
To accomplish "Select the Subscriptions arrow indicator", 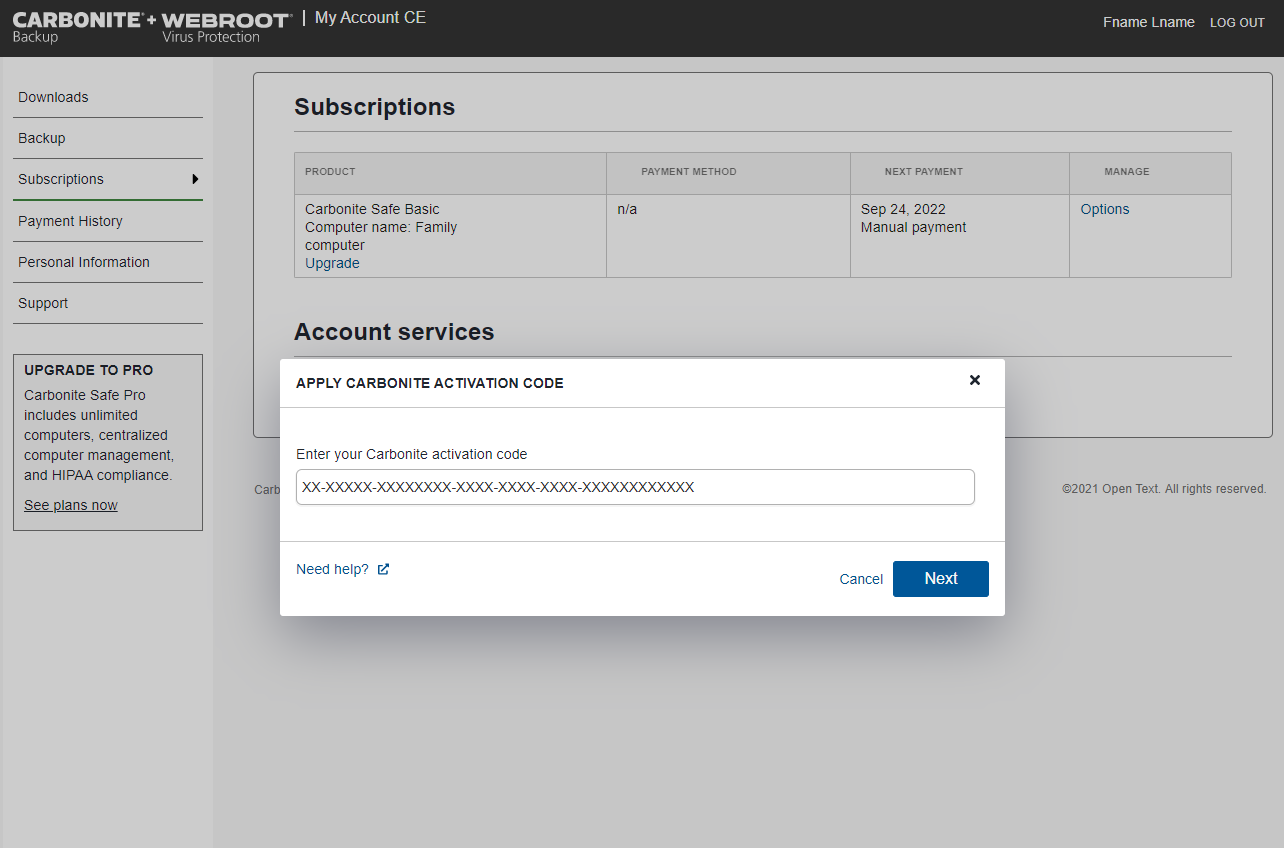I will [197, 180].
